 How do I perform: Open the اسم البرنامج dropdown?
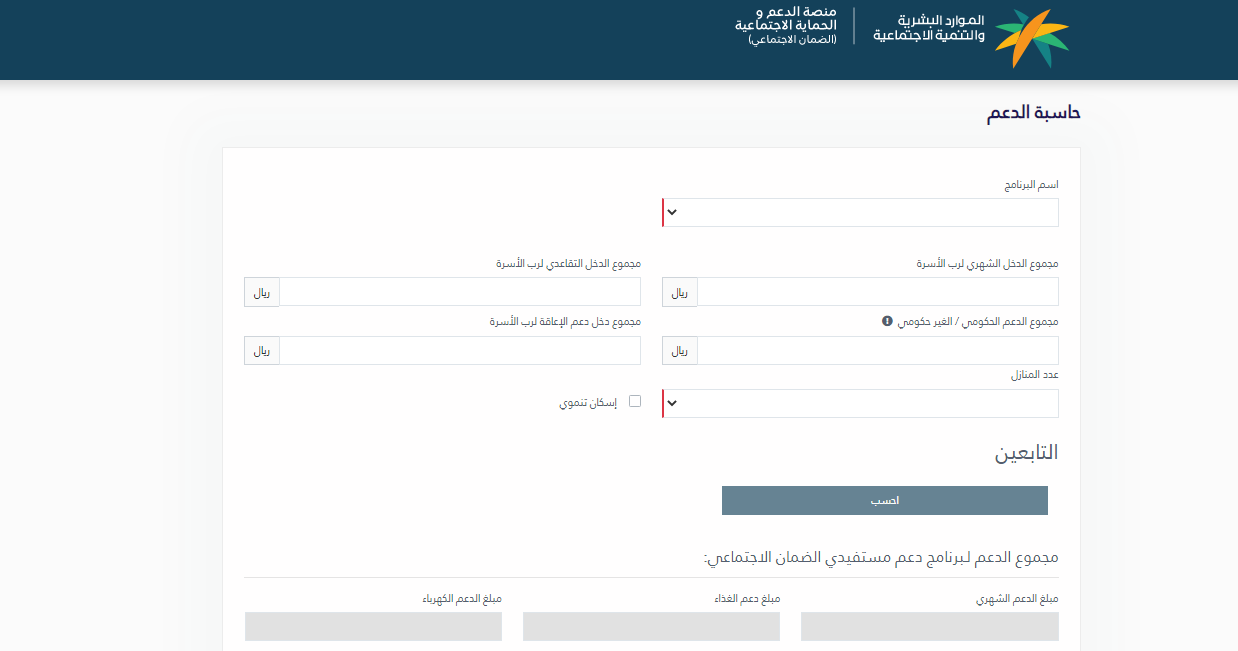pos(860,212)
